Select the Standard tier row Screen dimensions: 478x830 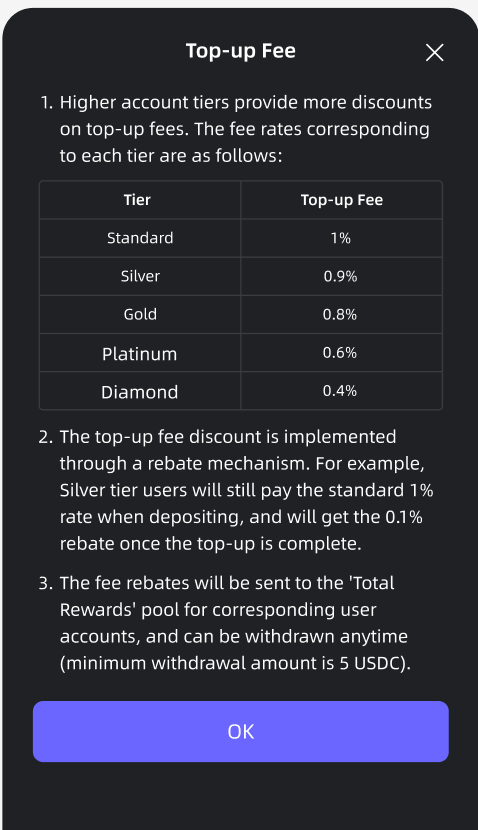pos(241,238)
